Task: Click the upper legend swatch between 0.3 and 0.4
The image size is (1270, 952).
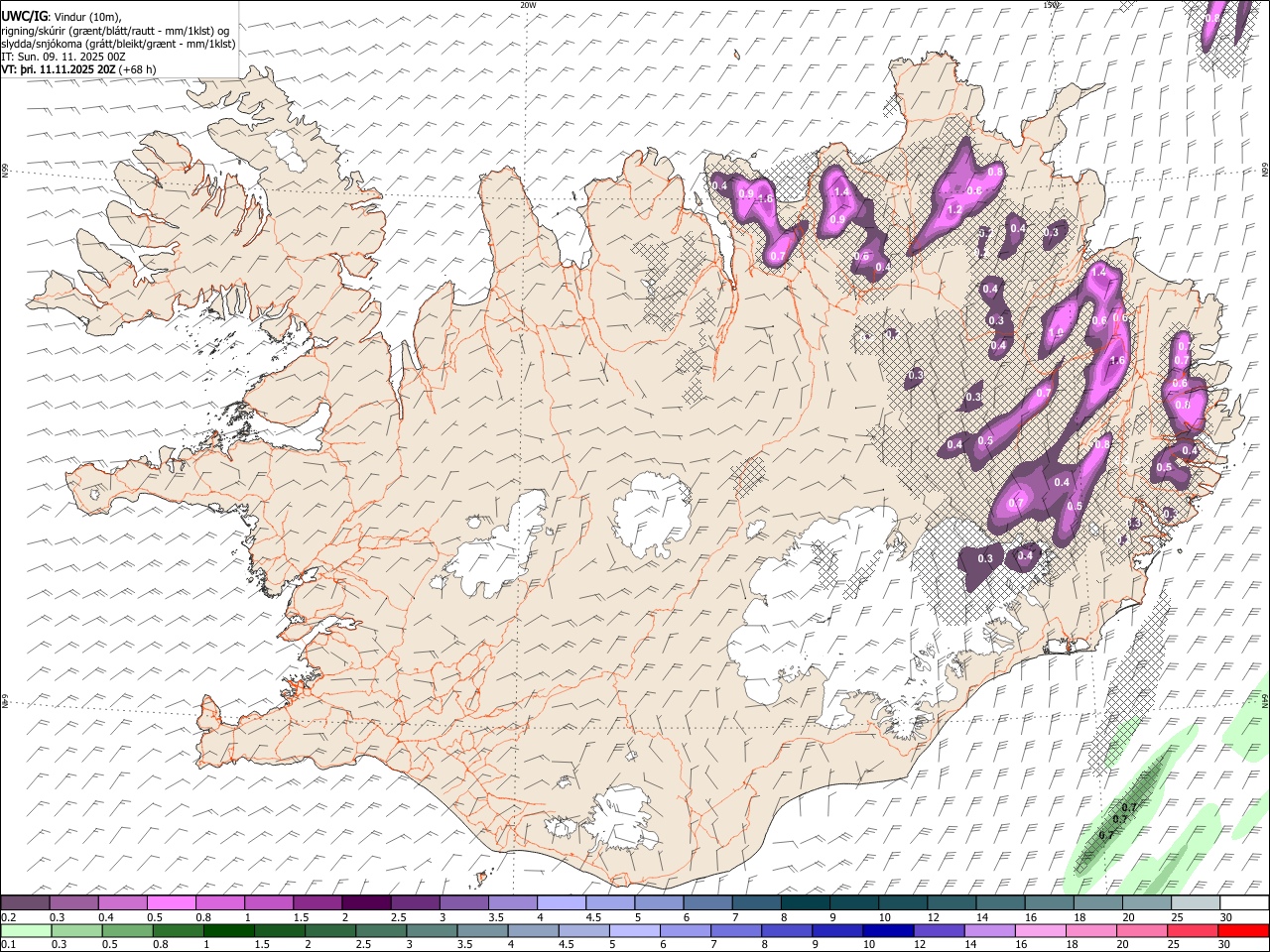Action: pyautogui.click(x=73, y=903)
